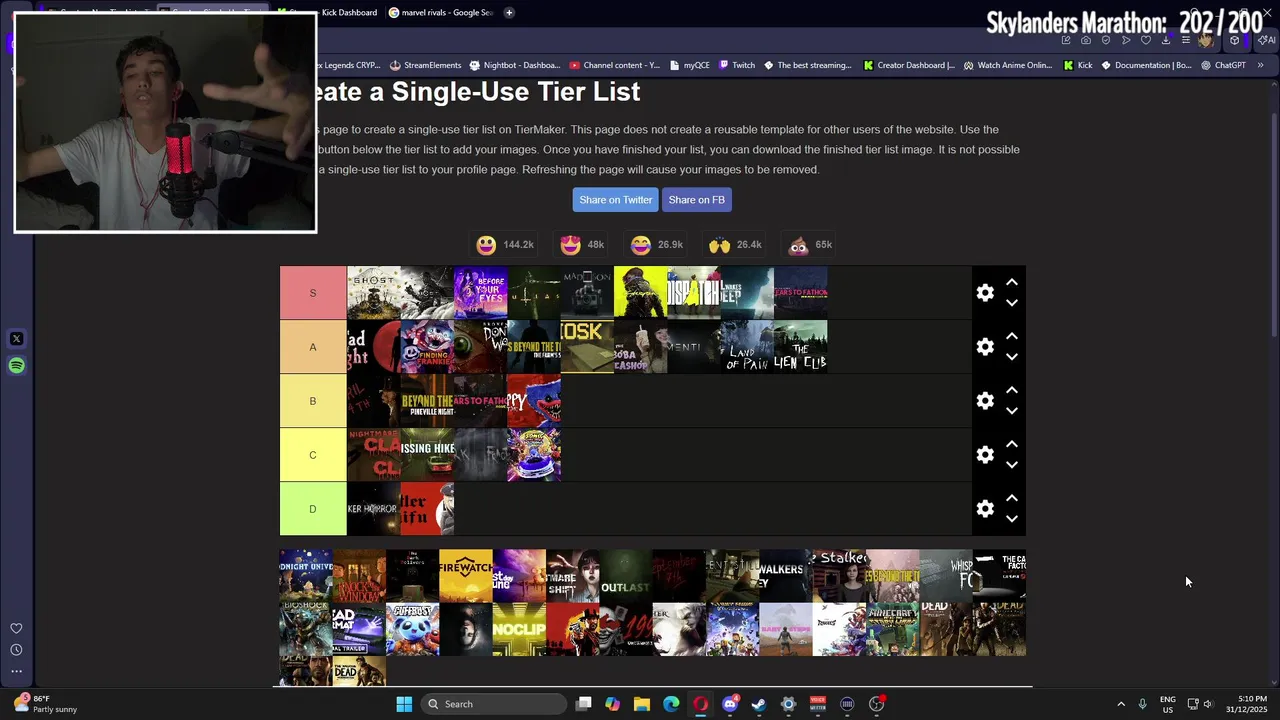Open Steam from the taskbar

tap(759, 704)
